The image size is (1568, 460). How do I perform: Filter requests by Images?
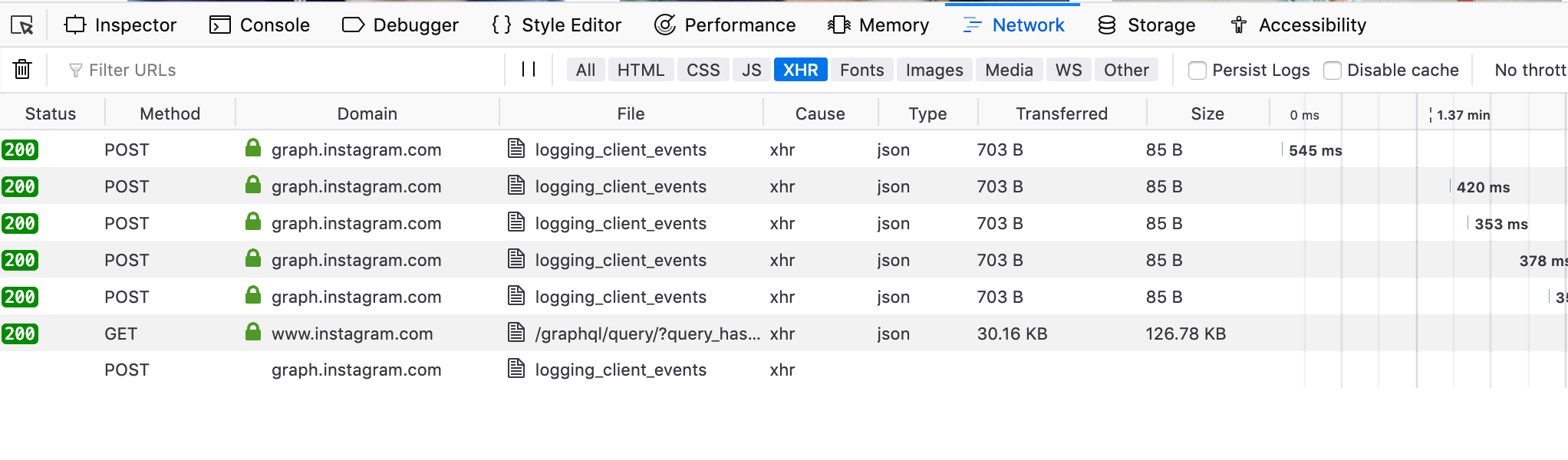click(934, 70)
